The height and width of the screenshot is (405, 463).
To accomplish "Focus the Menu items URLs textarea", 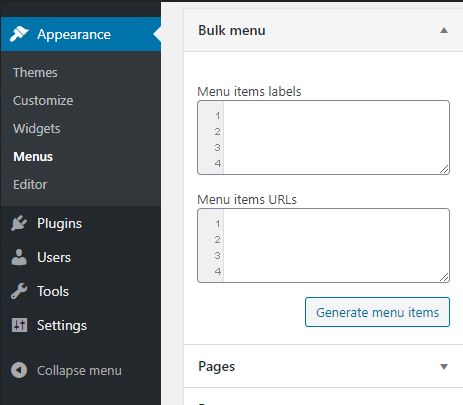I will pyautogui.click(x=323, y=245).
